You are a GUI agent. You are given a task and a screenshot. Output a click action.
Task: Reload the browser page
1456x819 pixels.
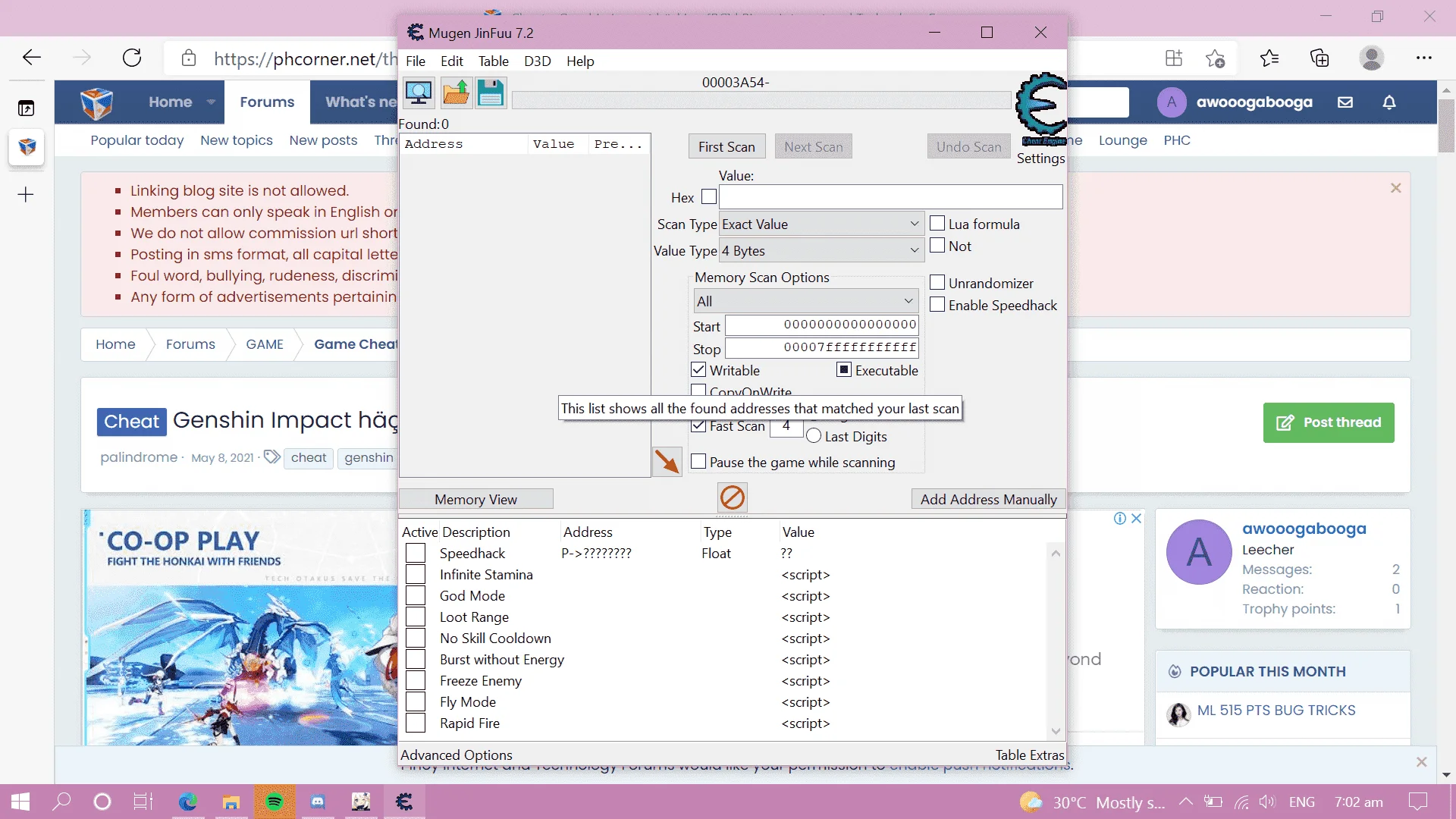pyautogui.click(x=132, y=58)
